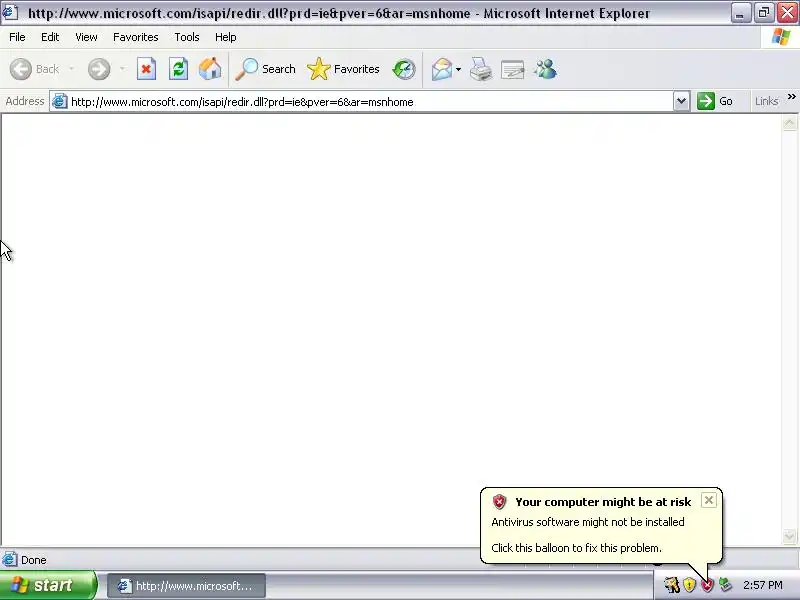Open the Search pane with magnifier button
This screenshot has height=600, width=800.
tap(265, 69)
